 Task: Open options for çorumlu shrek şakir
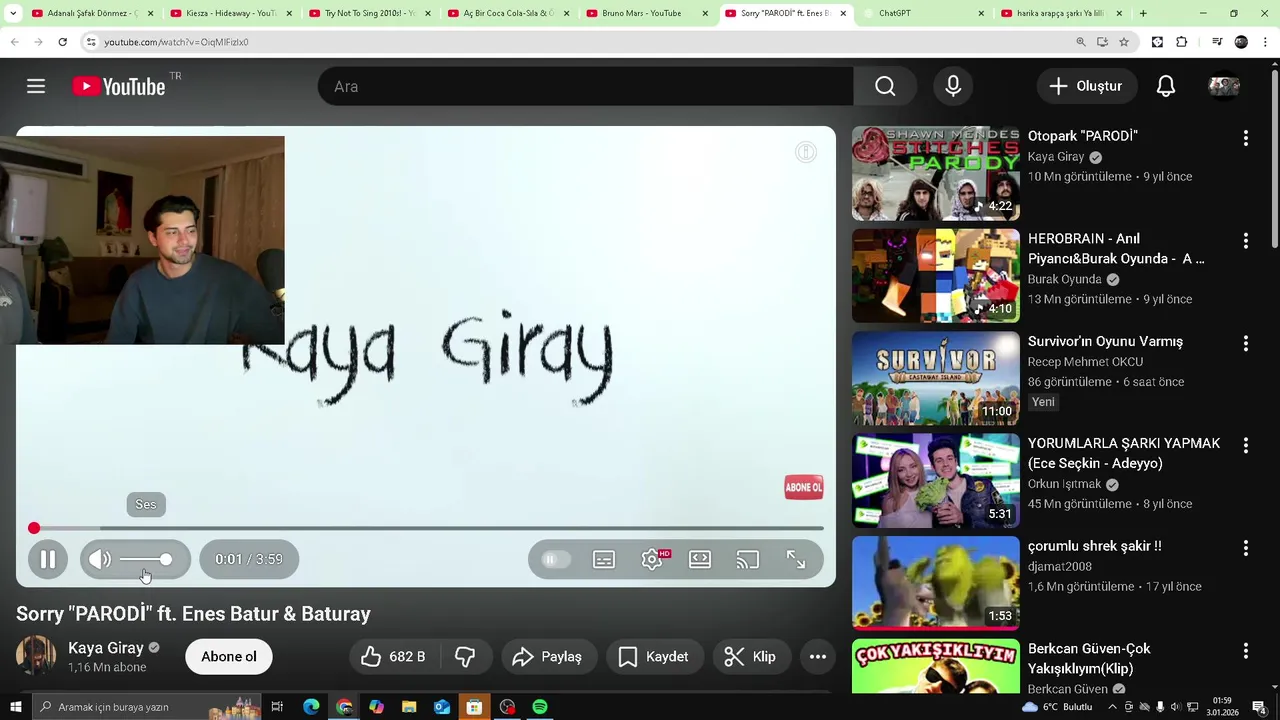click(x=1245, y=548)
